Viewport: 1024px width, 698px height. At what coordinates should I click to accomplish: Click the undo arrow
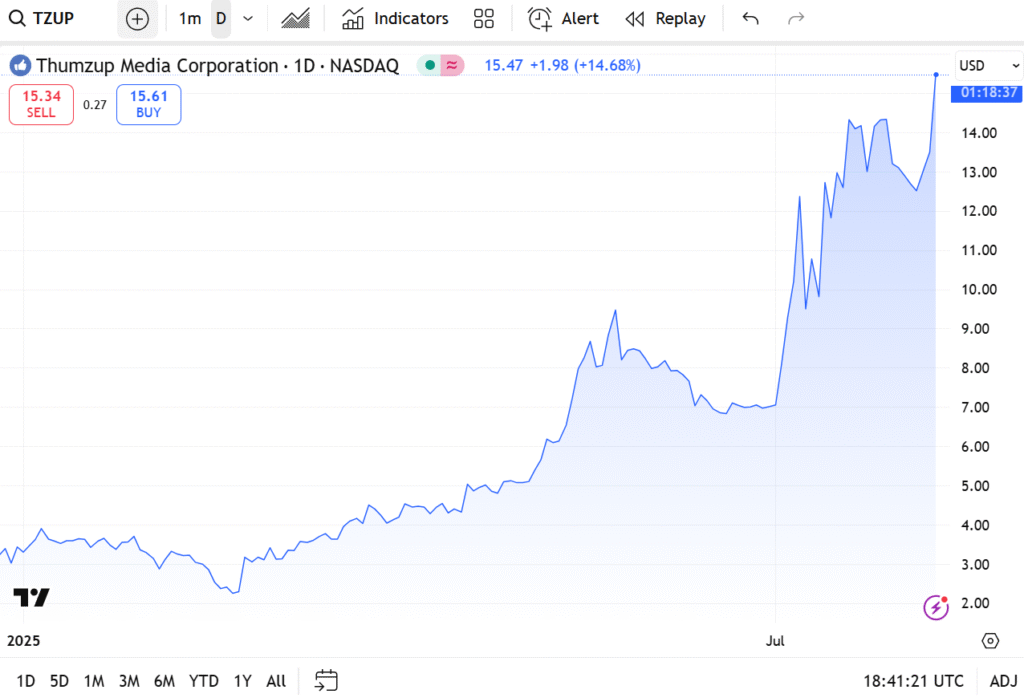(751, 18)
